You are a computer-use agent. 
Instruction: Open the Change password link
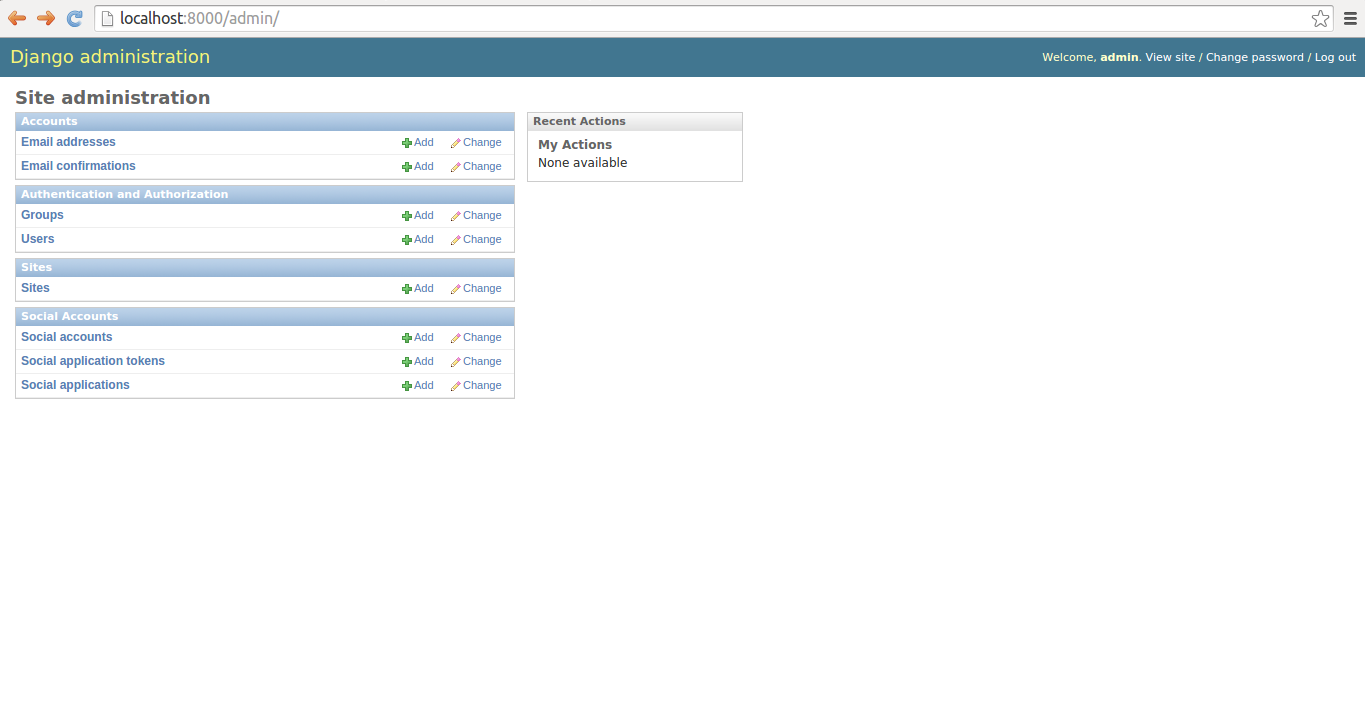1255,57
